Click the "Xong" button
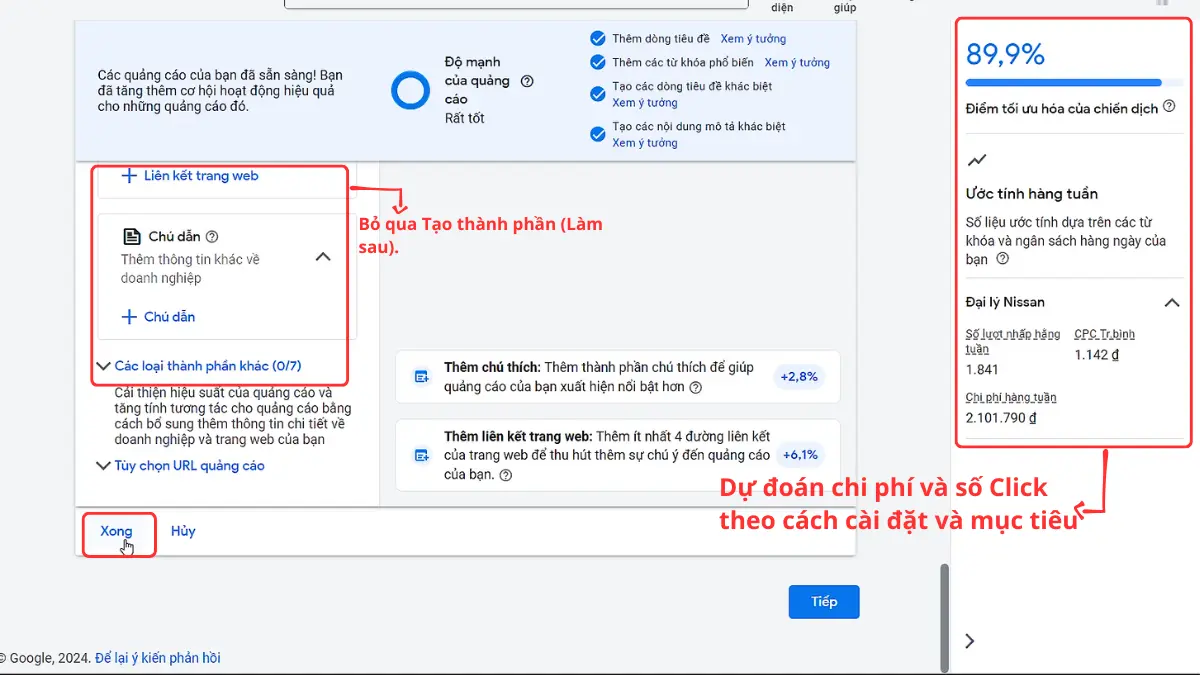The height and width of the screenshot is (675, 1200). [117, 531]
